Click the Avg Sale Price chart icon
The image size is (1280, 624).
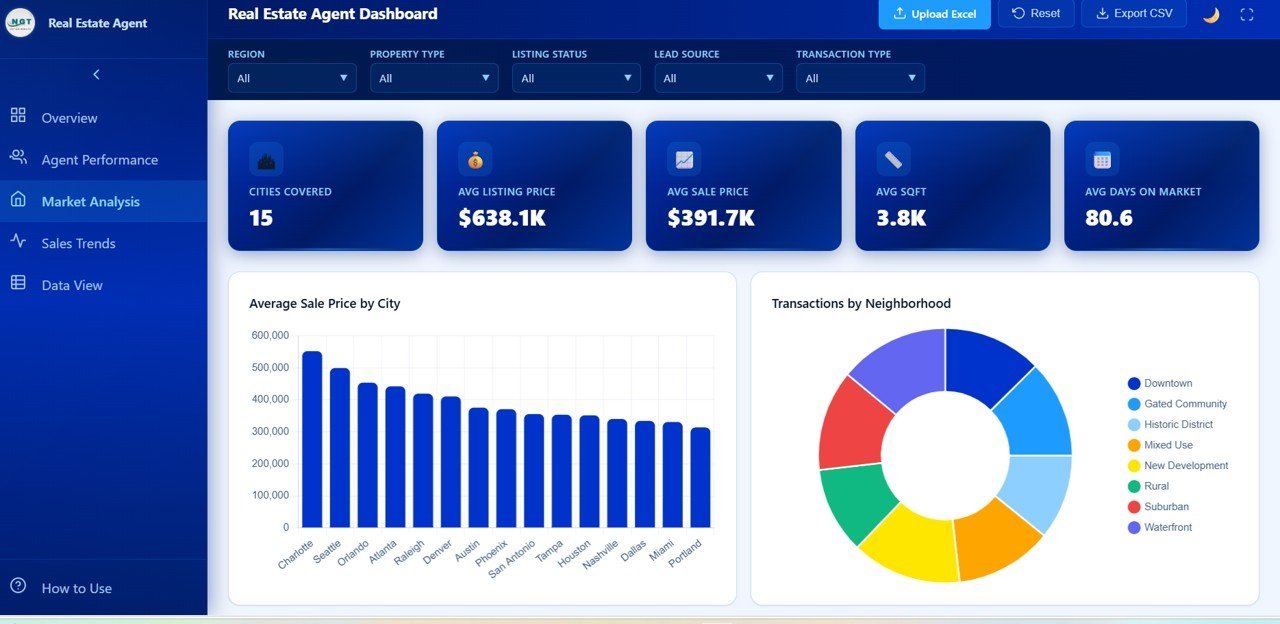pos(683,158)
